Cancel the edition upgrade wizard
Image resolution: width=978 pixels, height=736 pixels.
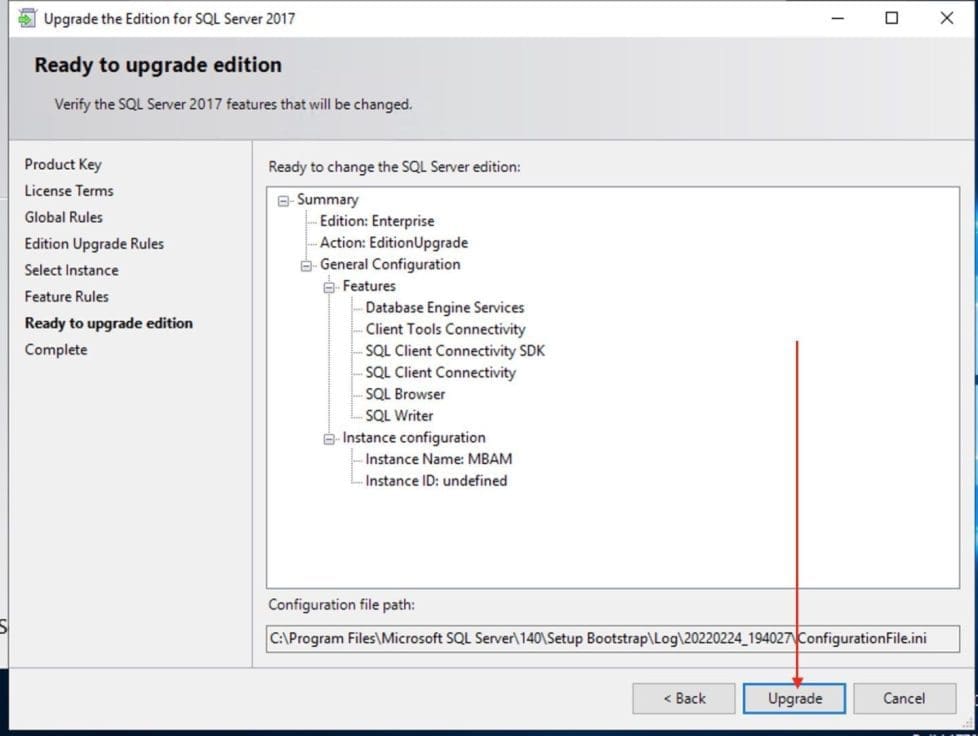click(x=903, y=698)
